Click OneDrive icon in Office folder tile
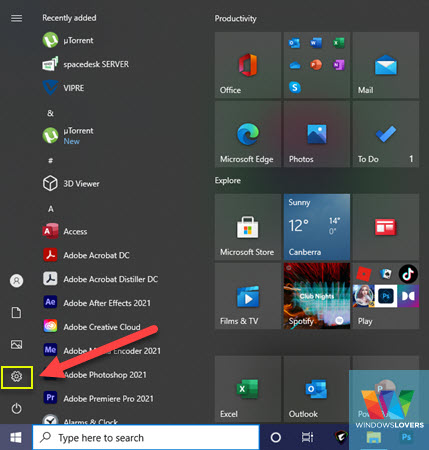The width and height of the screenshot is (429, 450). coord(295,65)
